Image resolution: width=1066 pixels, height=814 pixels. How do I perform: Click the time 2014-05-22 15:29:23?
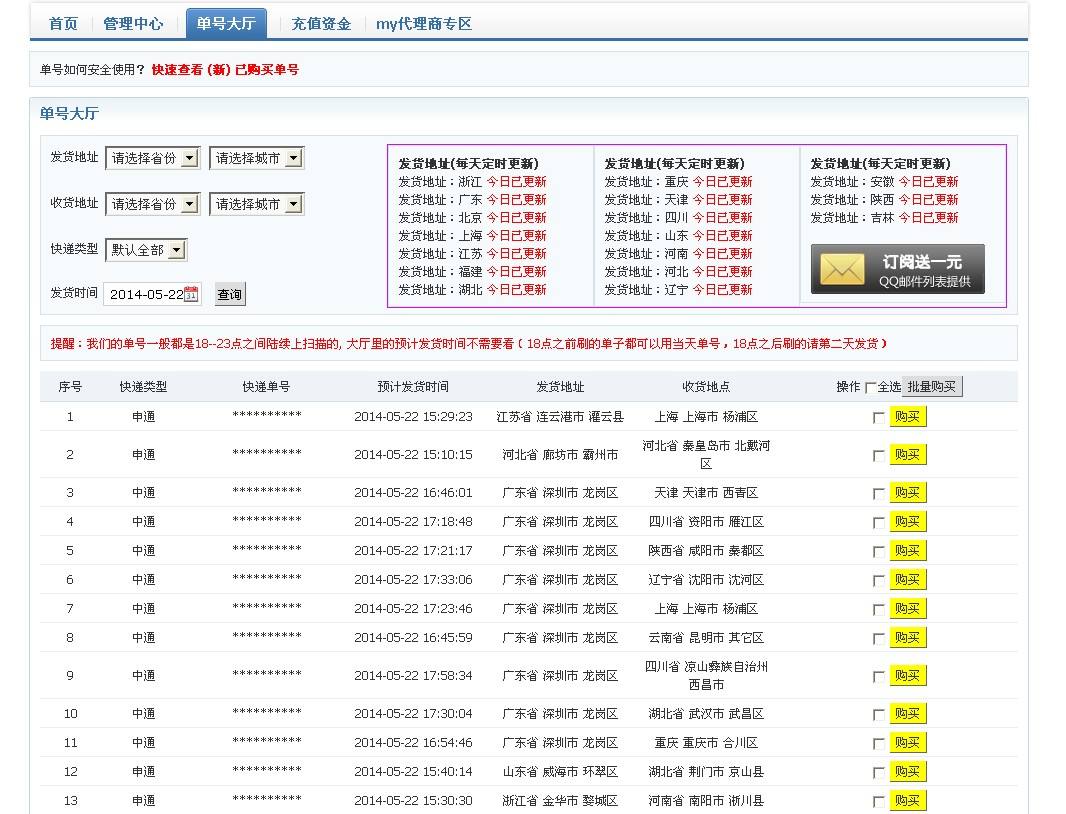413,417
